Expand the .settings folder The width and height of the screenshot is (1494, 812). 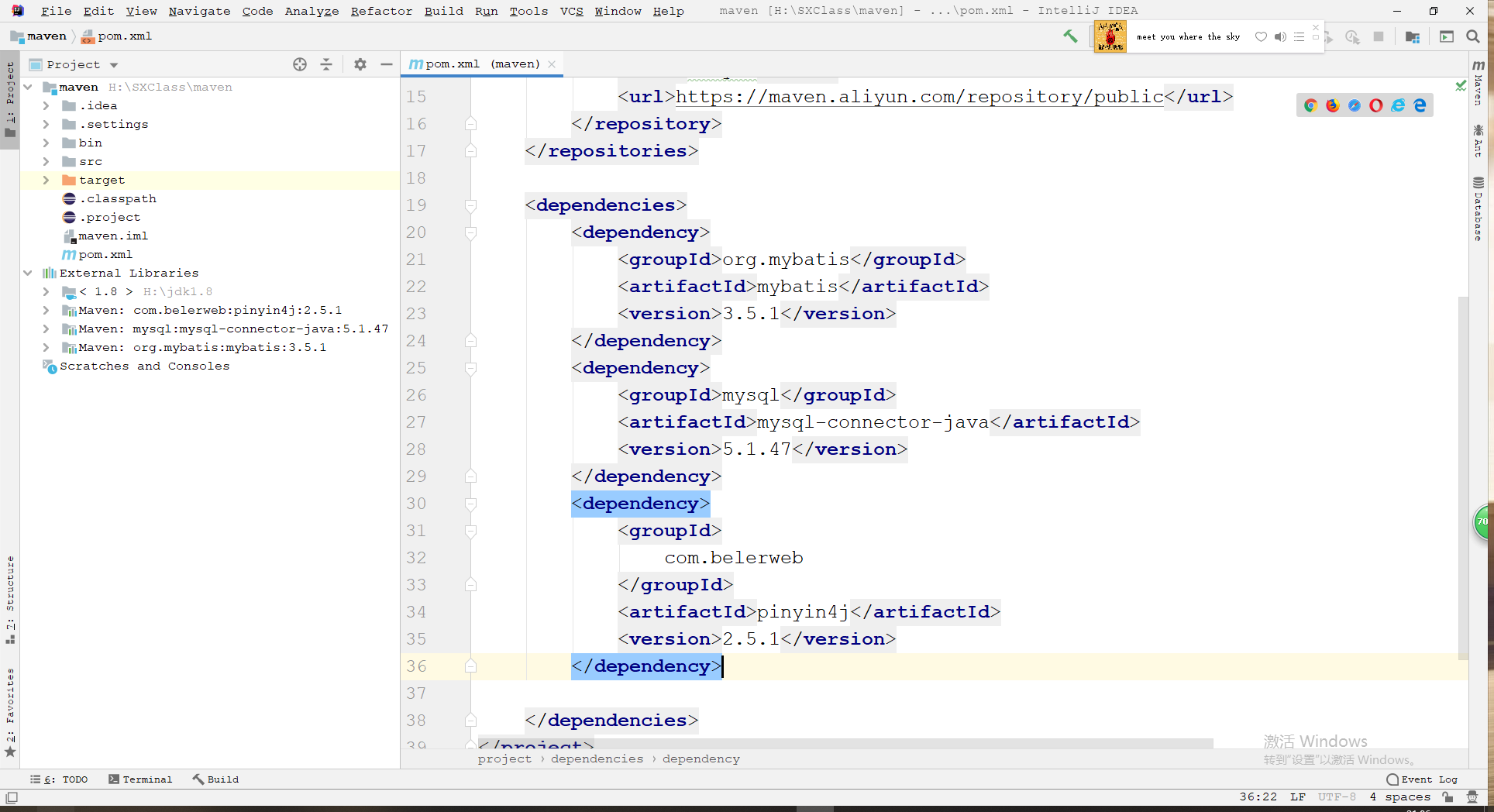pyautogui.click(x=46, y=124)
